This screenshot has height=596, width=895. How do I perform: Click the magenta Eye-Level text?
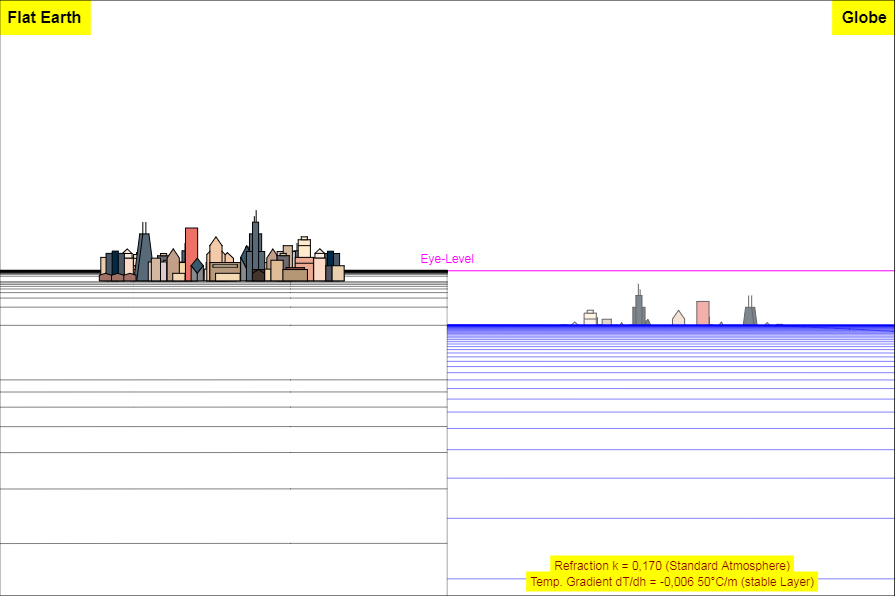pos(447,259)
